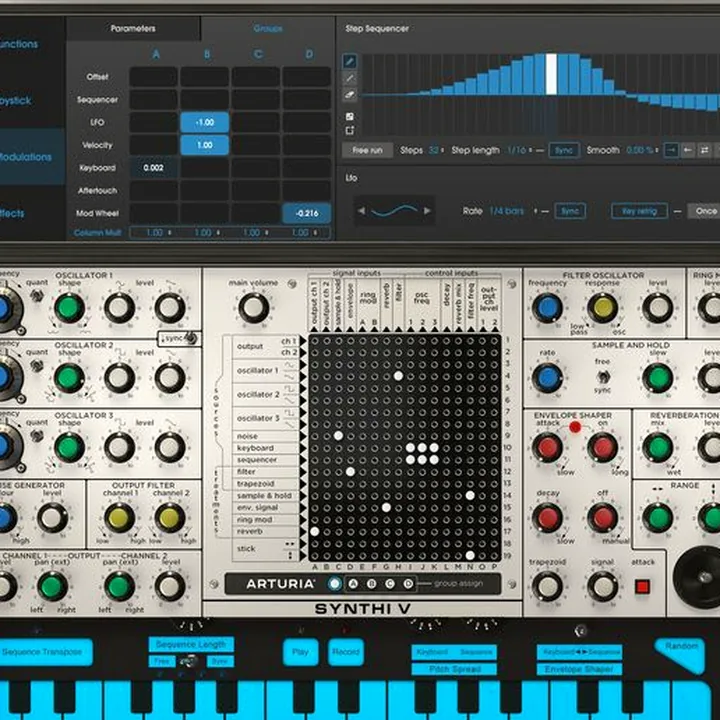Click group assign button B

(371, 584)
